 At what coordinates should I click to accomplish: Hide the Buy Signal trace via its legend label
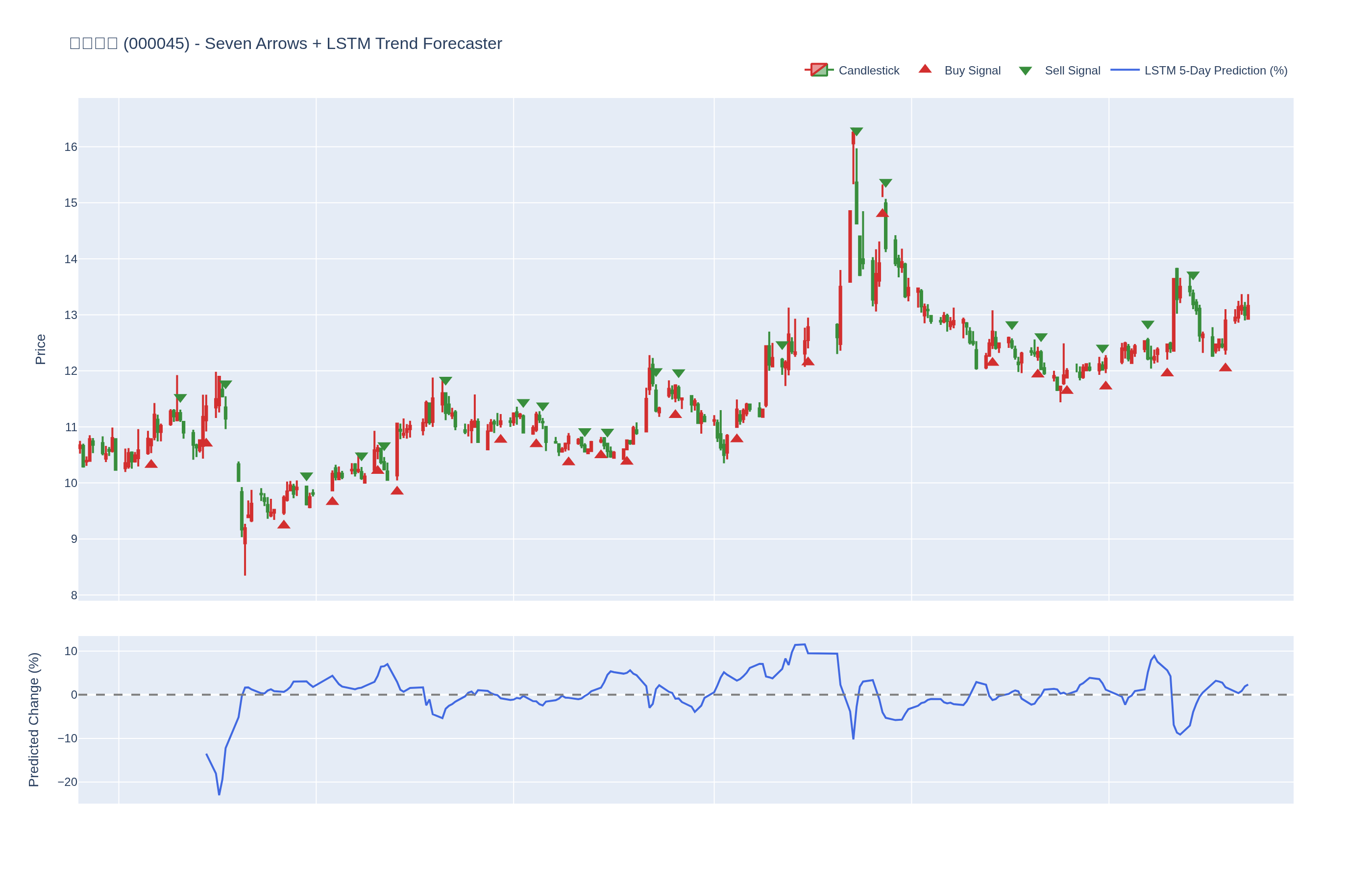pos(972,71)
